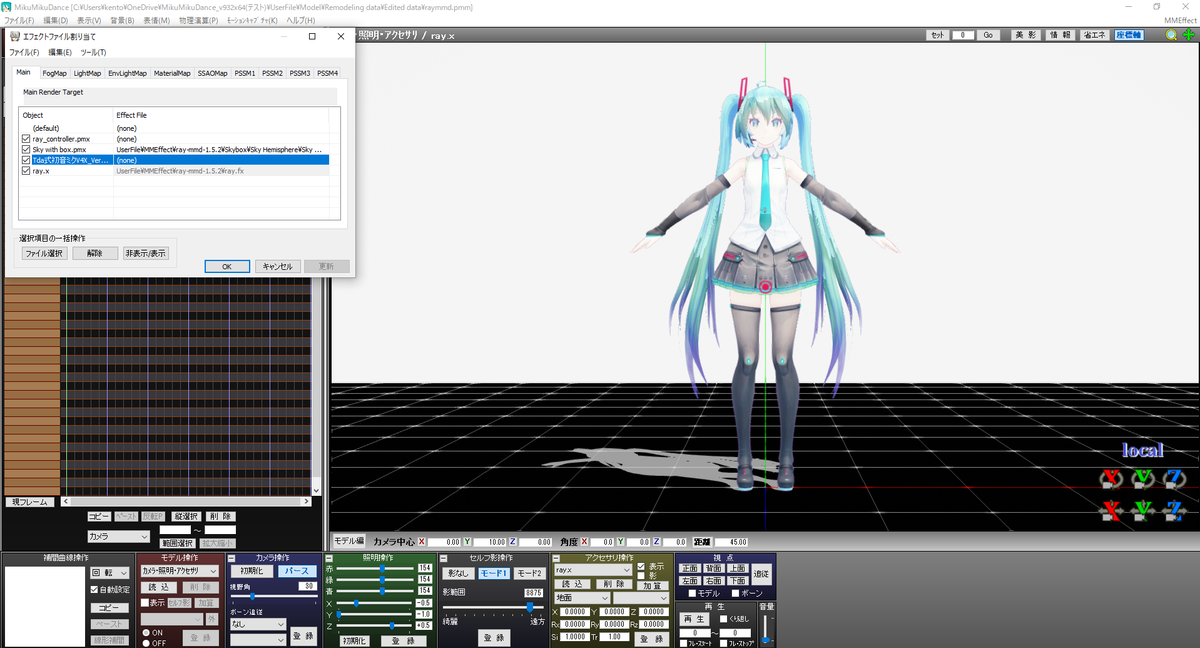1200x648 pixels.
Task: Toggle the くり返し repeat checkbox in playback panel
Action: pyautogui.click(x=724, y=620)
